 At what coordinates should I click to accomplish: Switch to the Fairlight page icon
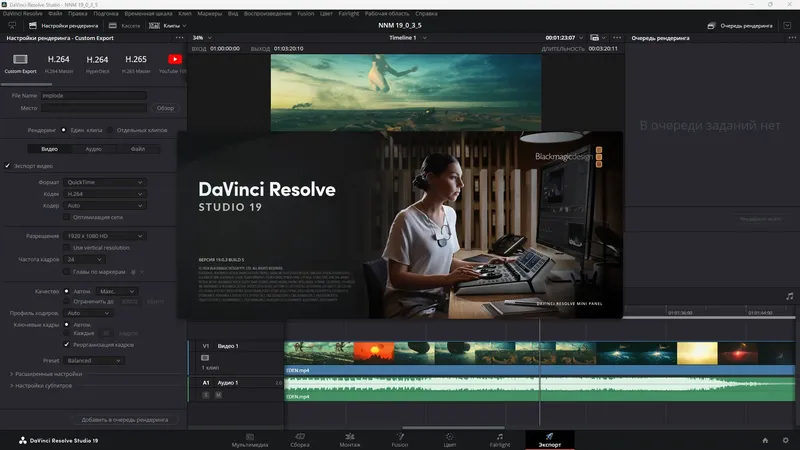click(x=499, y=437)
